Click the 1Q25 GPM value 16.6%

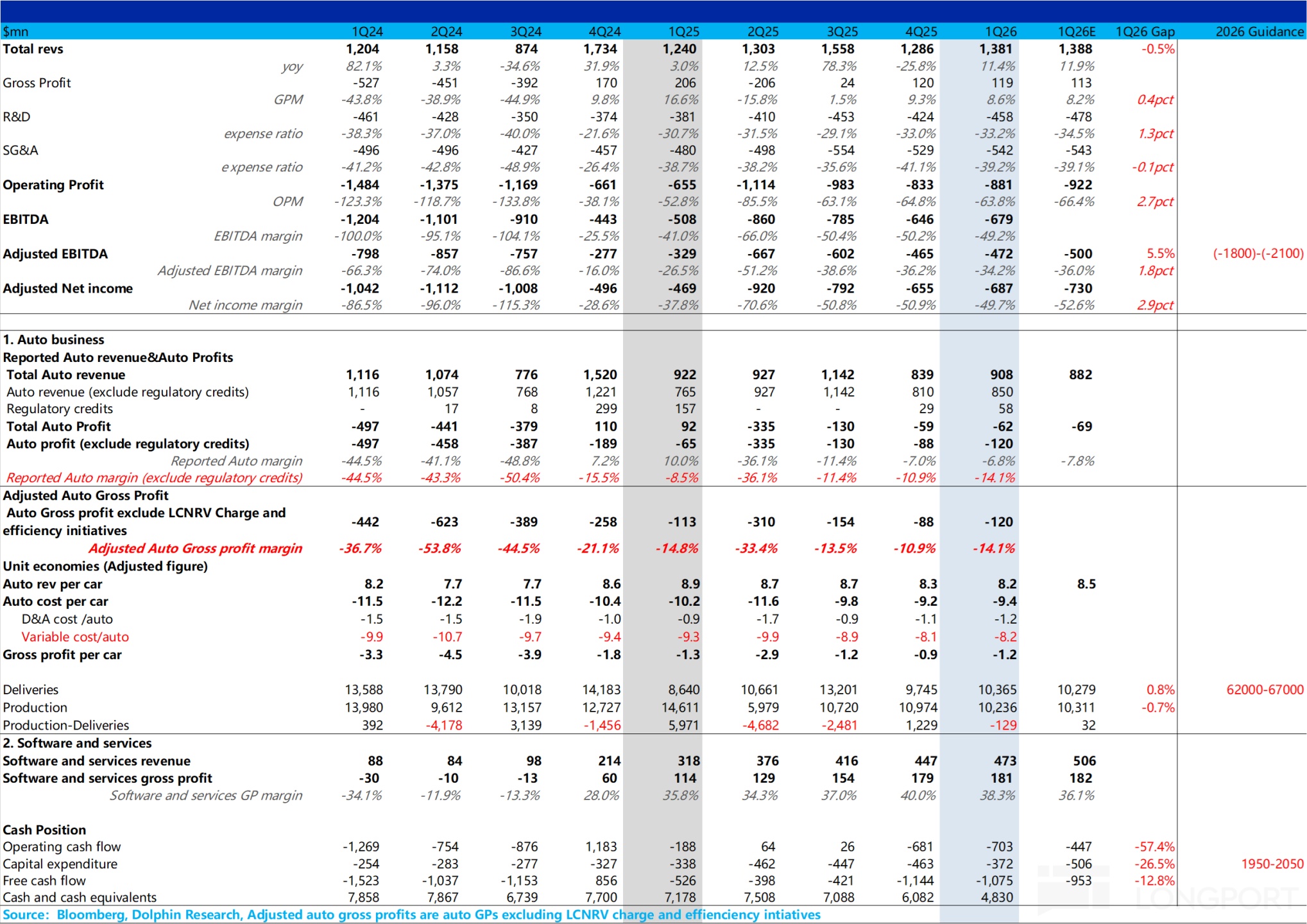(x=681, y=100)
